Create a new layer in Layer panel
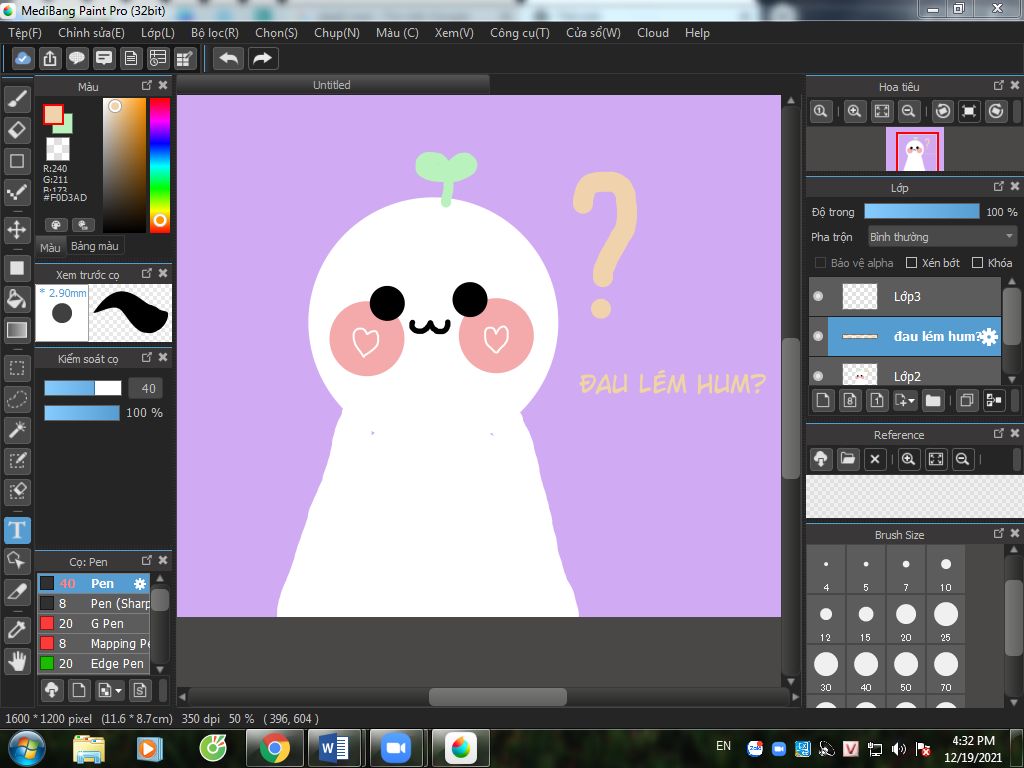1024x768 pixels. click(823, 400)
